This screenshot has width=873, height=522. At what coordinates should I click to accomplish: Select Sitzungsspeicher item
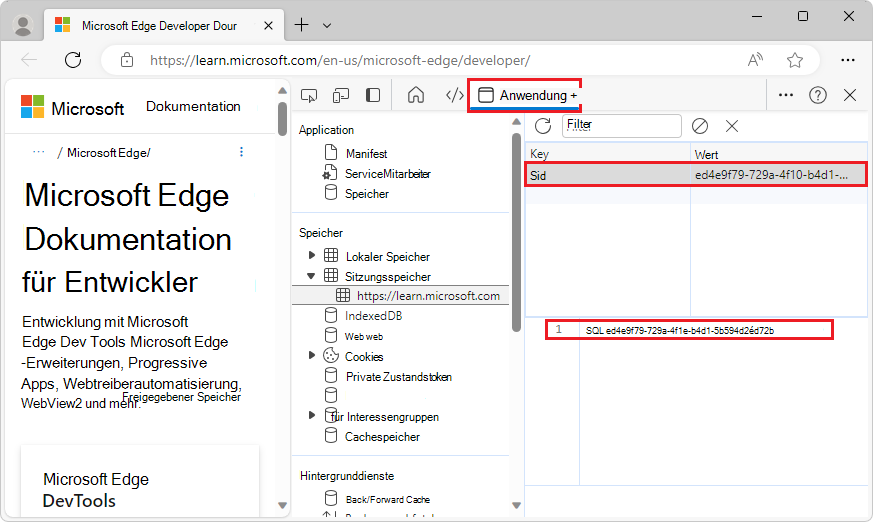coord(388,277)
